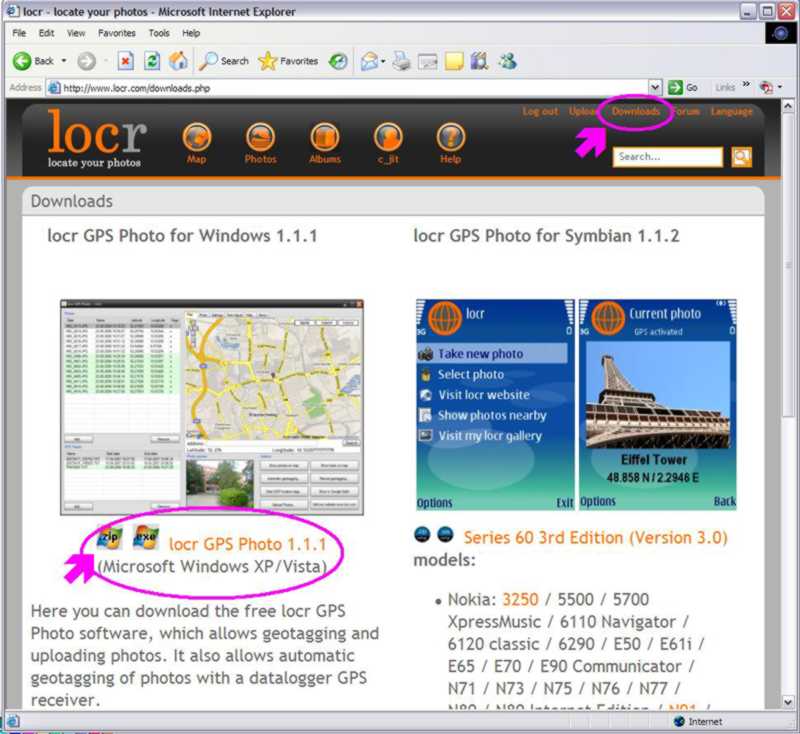
Task: Click the address bar URL field
Action: pyautogui.click(x=348, y=88)
